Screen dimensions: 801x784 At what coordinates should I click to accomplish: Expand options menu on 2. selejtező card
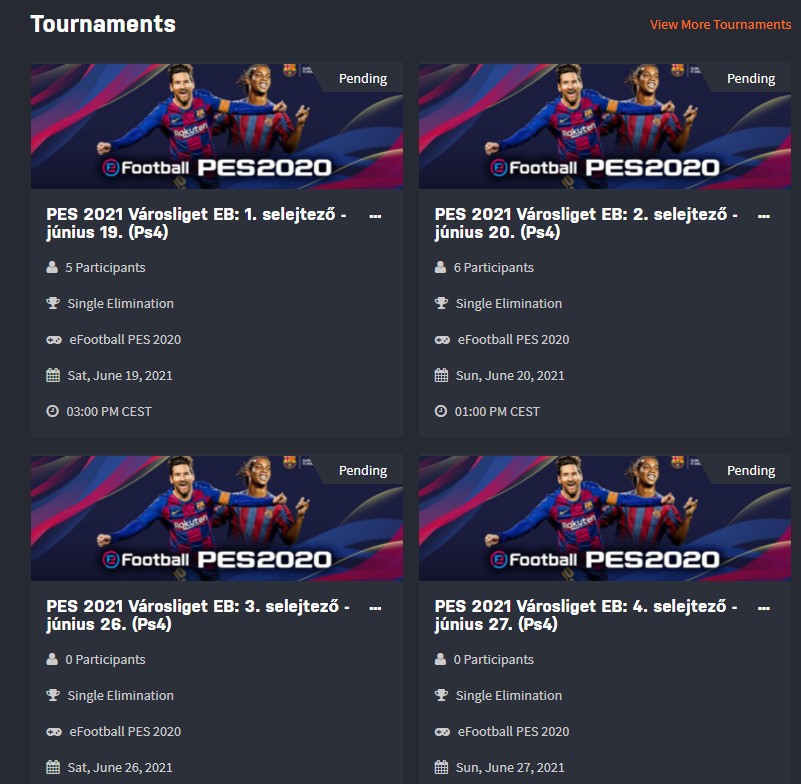[x=764, y=216]
